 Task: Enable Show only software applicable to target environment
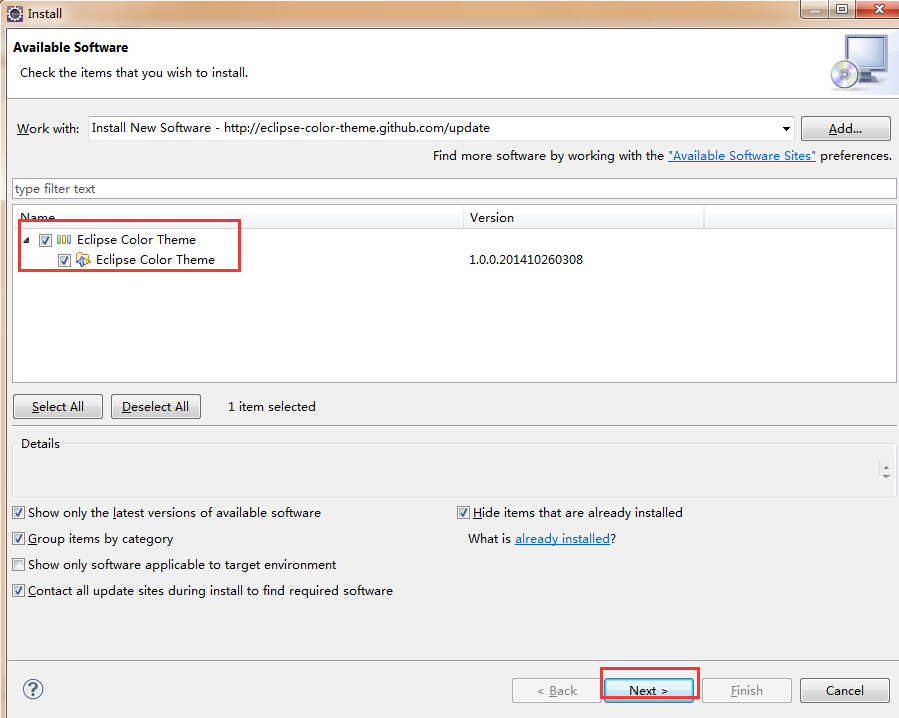pos(19,564)
